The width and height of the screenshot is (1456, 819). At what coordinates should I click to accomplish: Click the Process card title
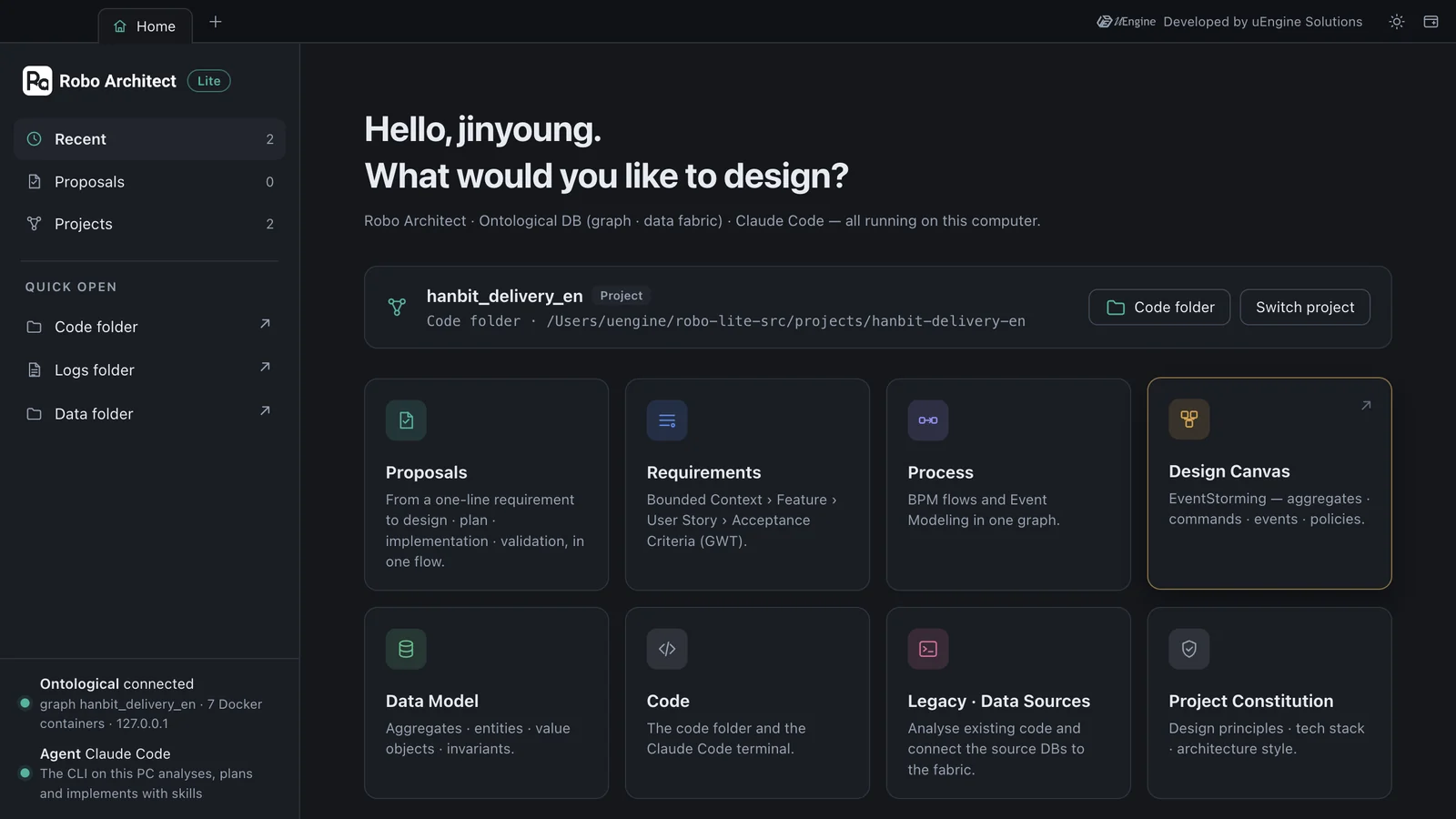[940, 472]
